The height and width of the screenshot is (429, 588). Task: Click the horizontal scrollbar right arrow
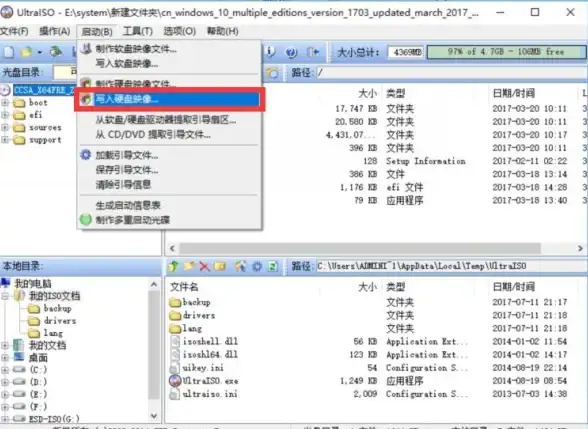coord(580,248)
